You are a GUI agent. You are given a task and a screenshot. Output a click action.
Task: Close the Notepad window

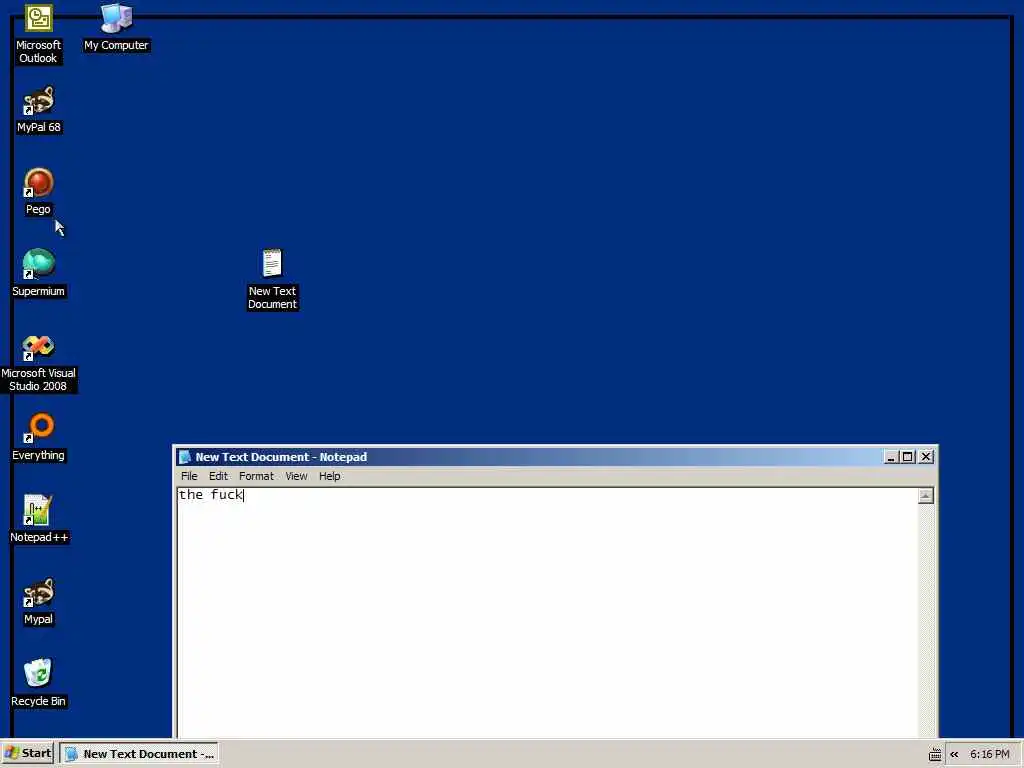point(926,456)
